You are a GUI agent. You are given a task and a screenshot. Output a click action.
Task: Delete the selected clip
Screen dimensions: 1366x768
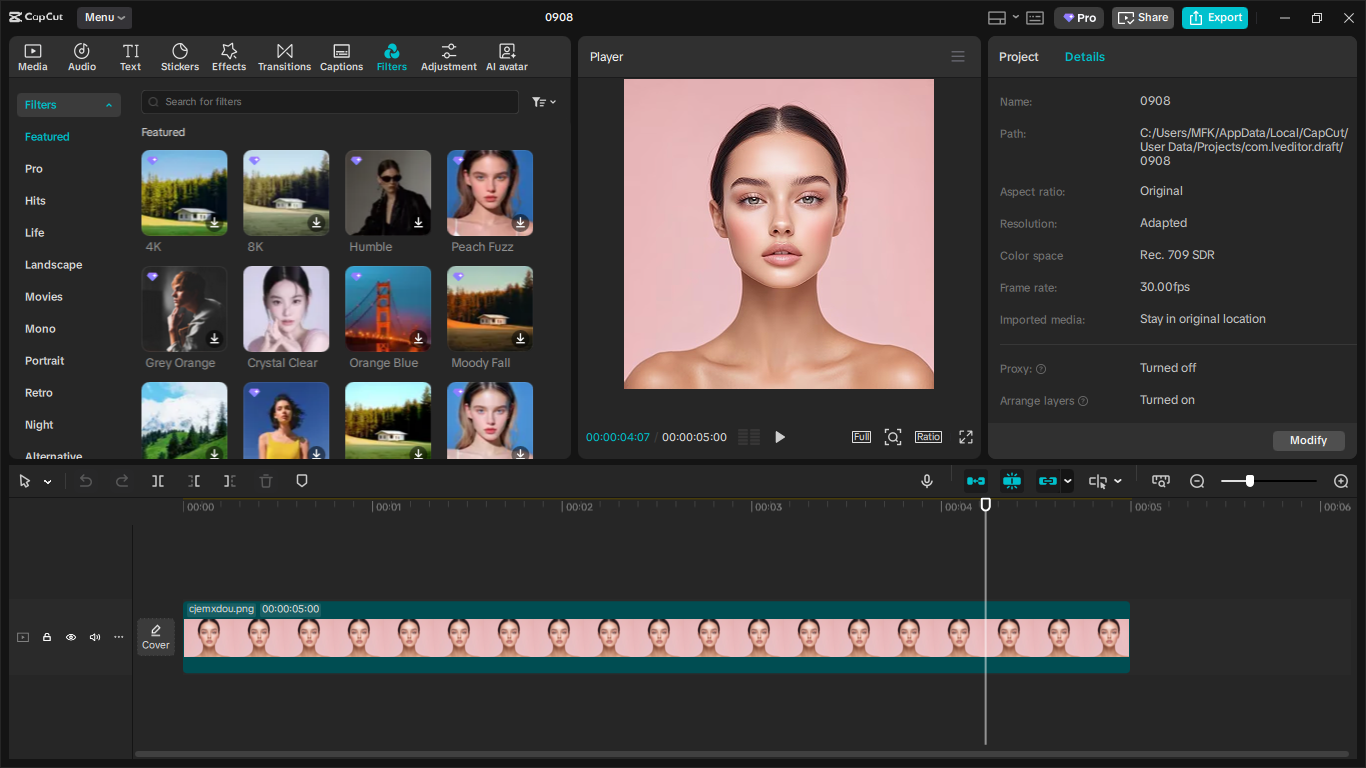click(x=266, y=481)
